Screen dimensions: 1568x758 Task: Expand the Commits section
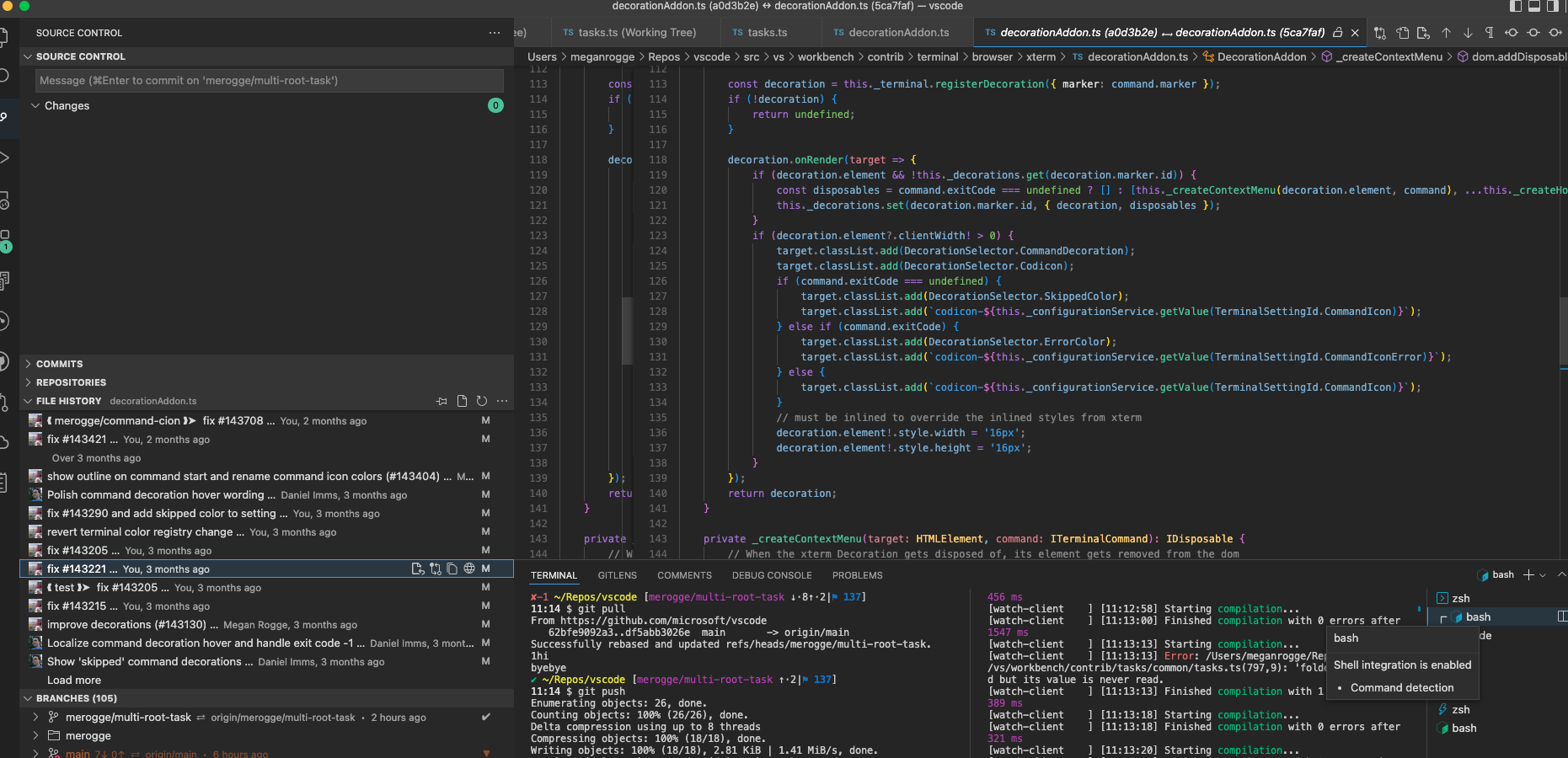(x=59, y=364)
